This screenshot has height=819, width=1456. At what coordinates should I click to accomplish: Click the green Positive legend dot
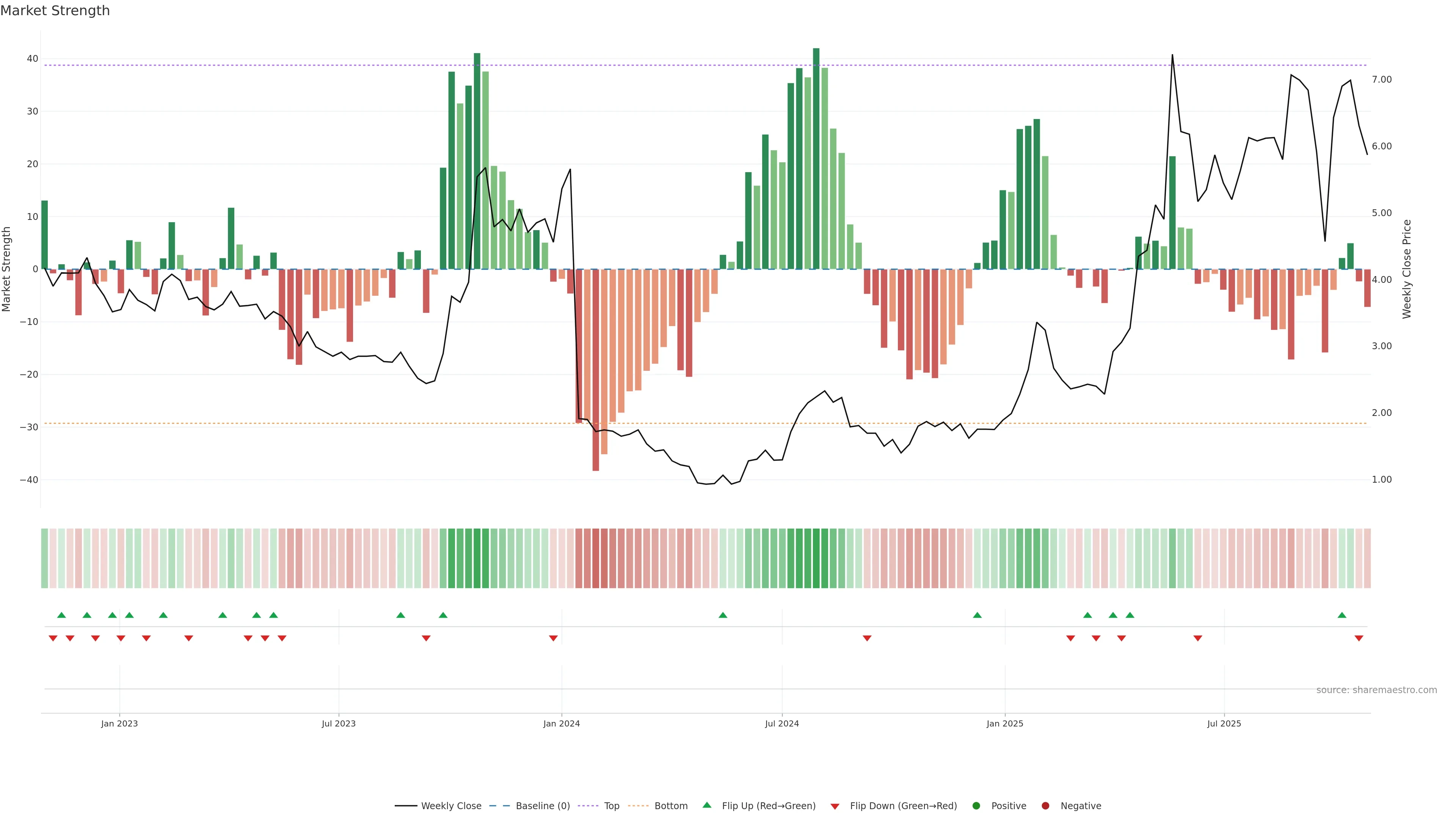tap(976, 806)
